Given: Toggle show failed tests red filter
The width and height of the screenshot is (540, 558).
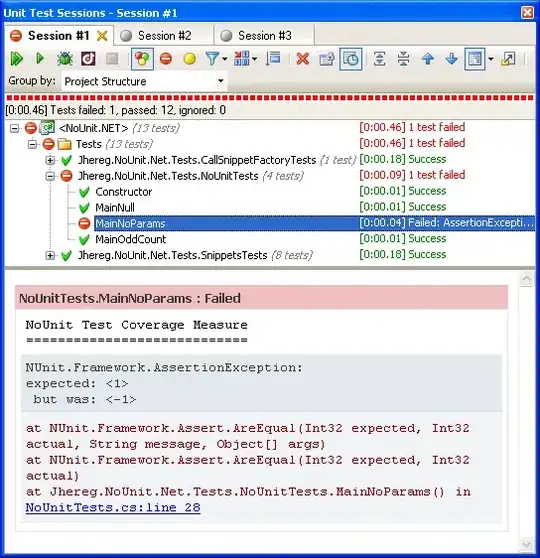Looking at the screenshot, I should click(166, 59).
